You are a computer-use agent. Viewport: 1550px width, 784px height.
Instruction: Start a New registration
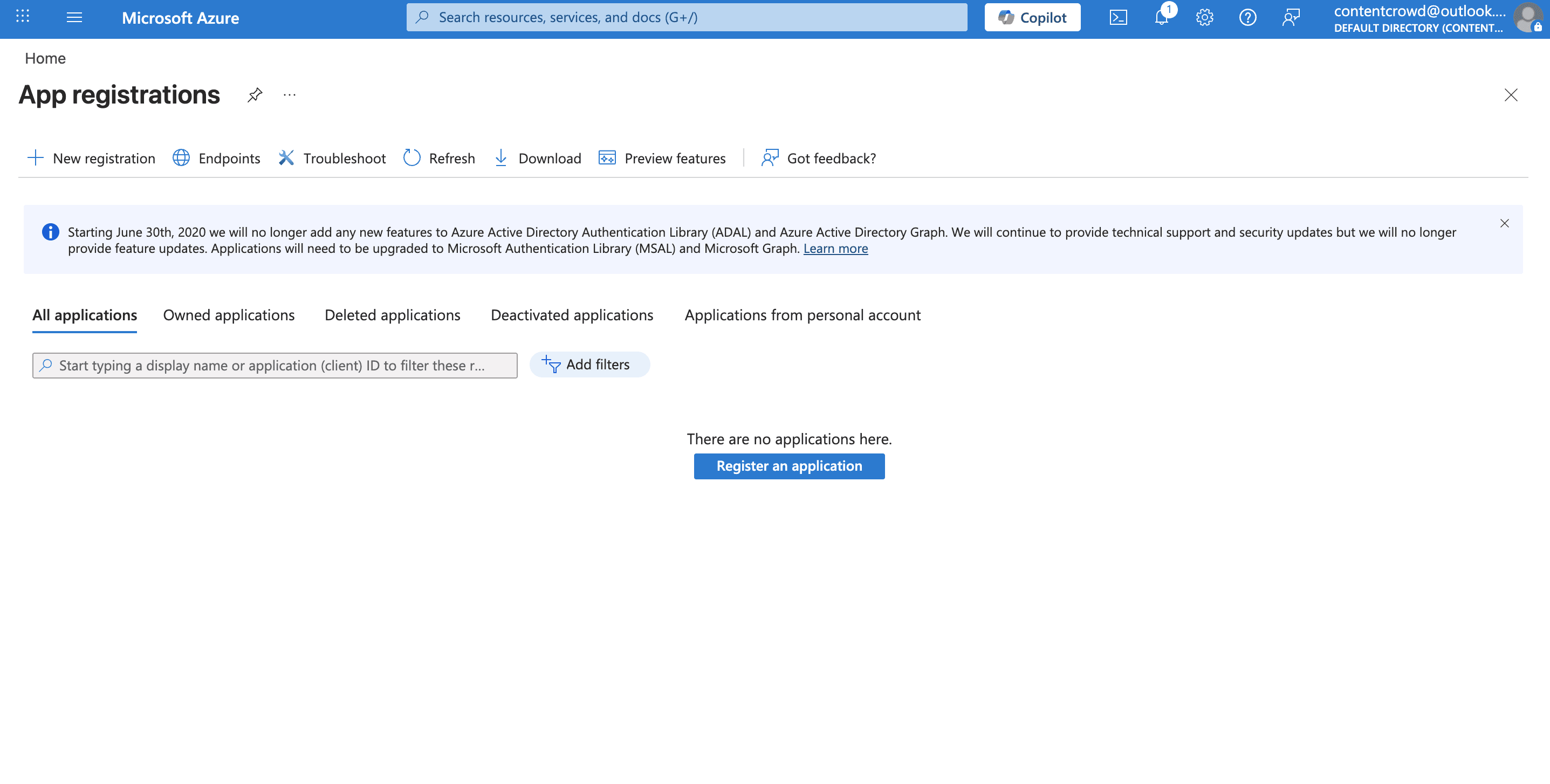[92, 158]
